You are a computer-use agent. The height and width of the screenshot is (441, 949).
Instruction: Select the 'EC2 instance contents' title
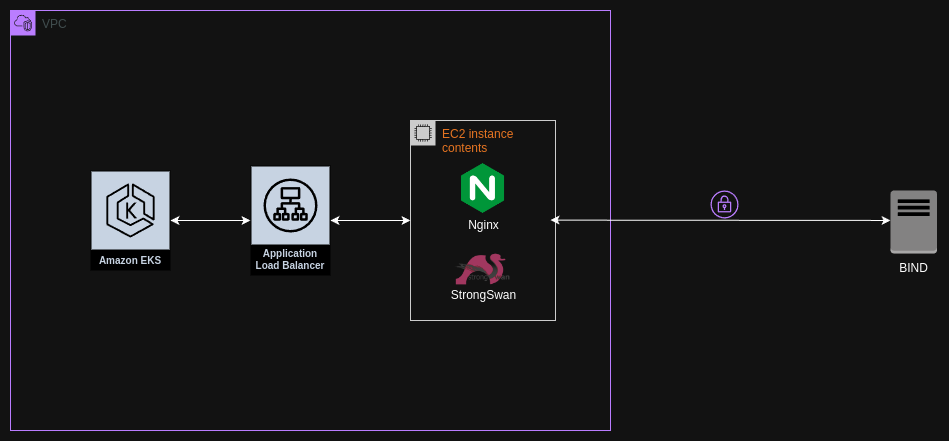coord(477,141)
